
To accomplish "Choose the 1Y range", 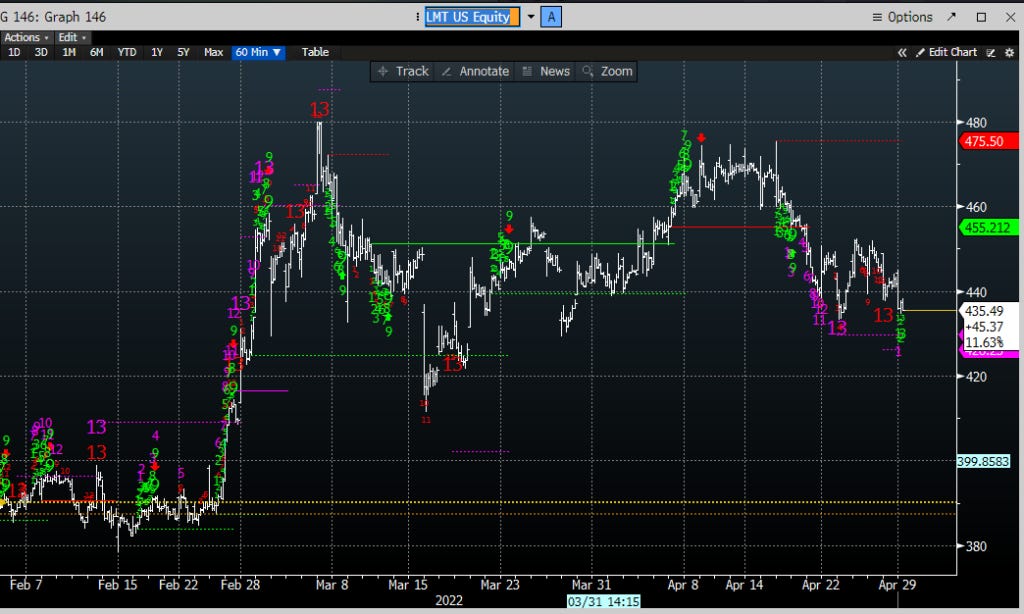I will click(157, 52).
